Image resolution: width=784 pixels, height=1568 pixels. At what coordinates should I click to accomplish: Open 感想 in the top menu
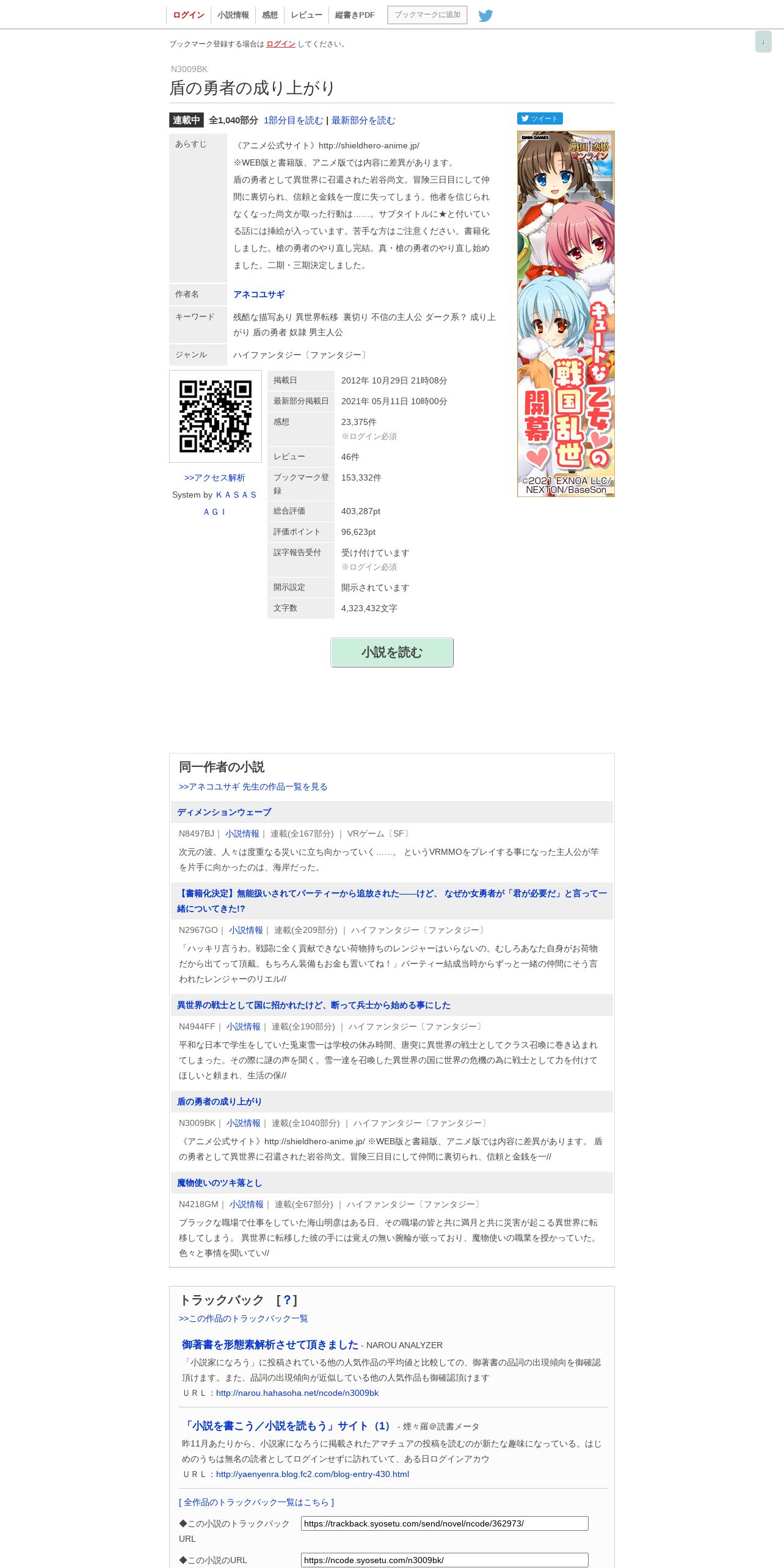270,15
